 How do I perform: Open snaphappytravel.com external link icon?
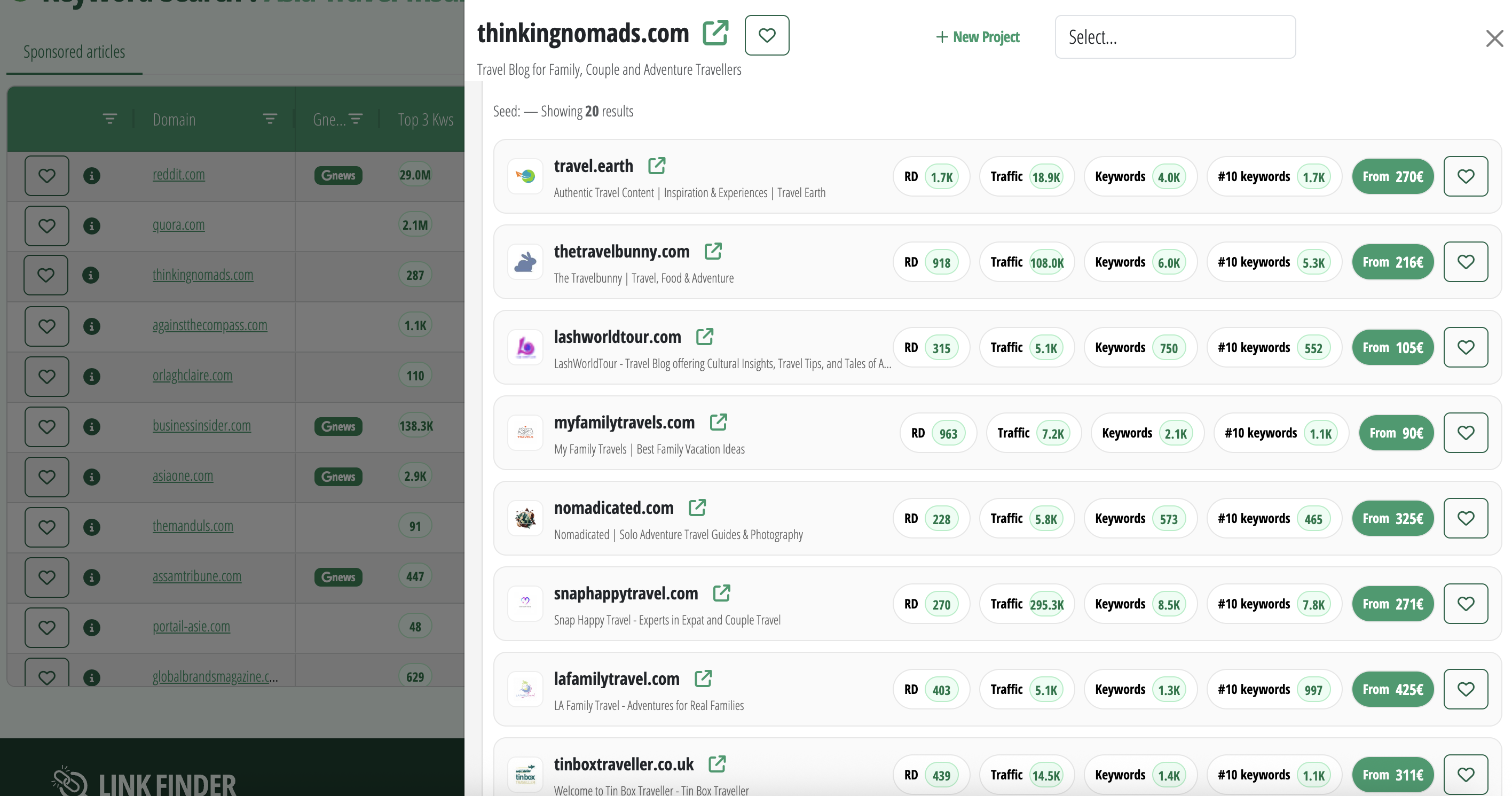point(721,593)
